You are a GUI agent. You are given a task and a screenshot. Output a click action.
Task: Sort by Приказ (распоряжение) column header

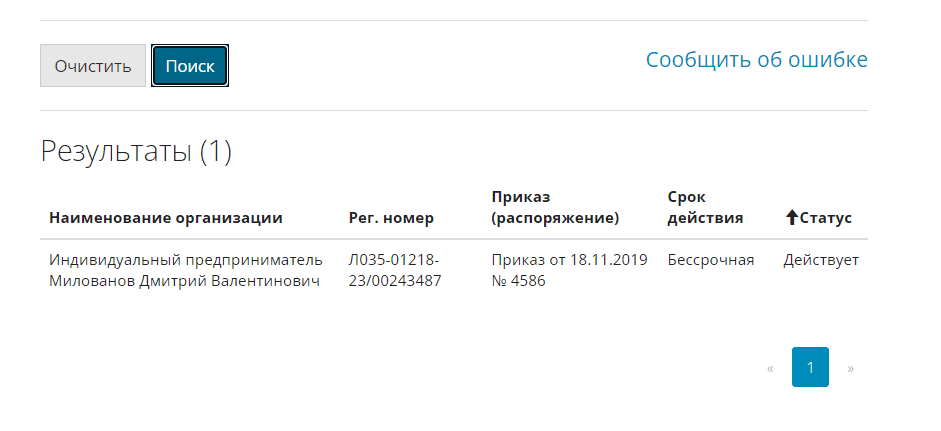(555, 207)
